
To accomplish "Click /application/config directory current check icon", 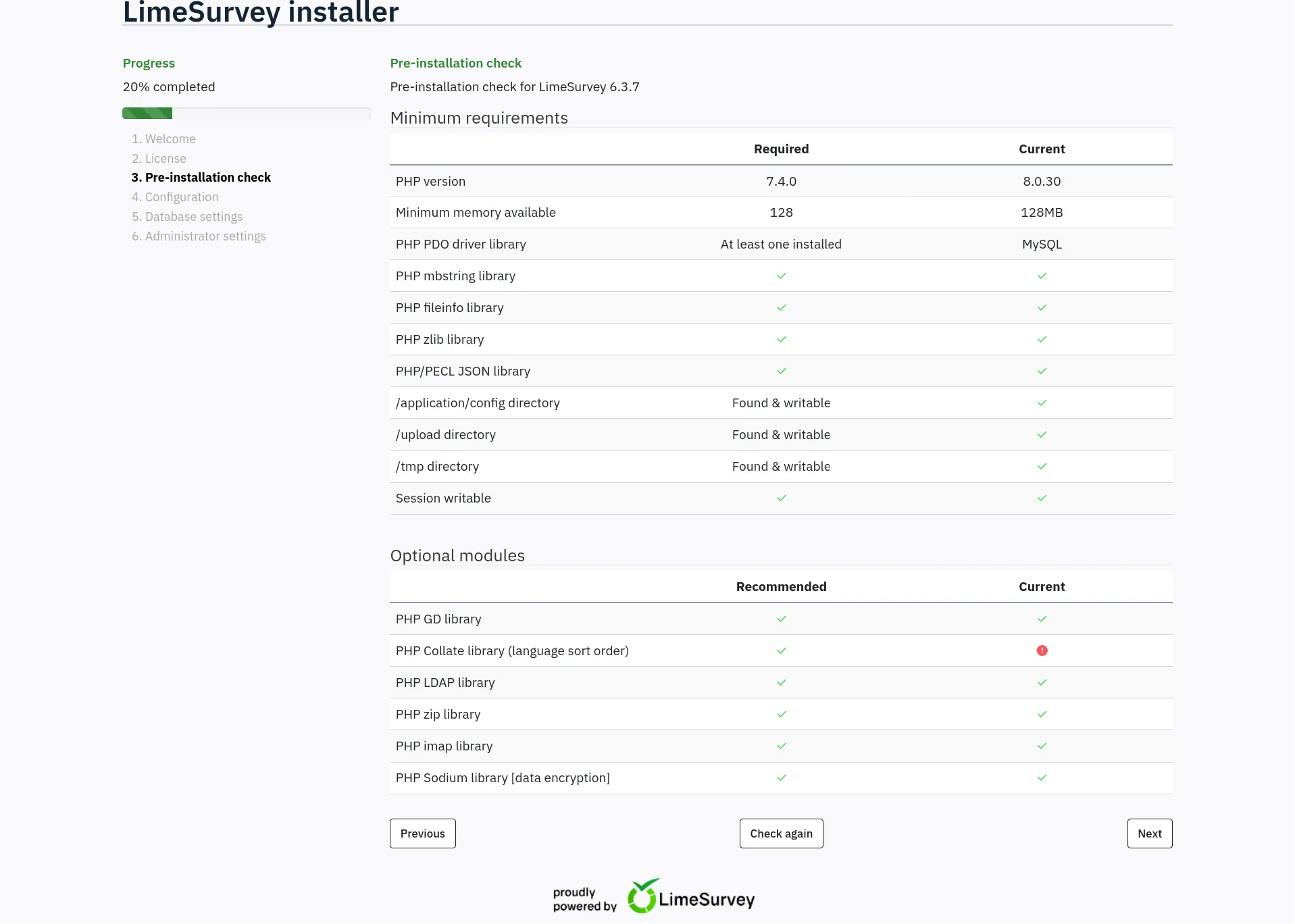I will pos(1042,403).
